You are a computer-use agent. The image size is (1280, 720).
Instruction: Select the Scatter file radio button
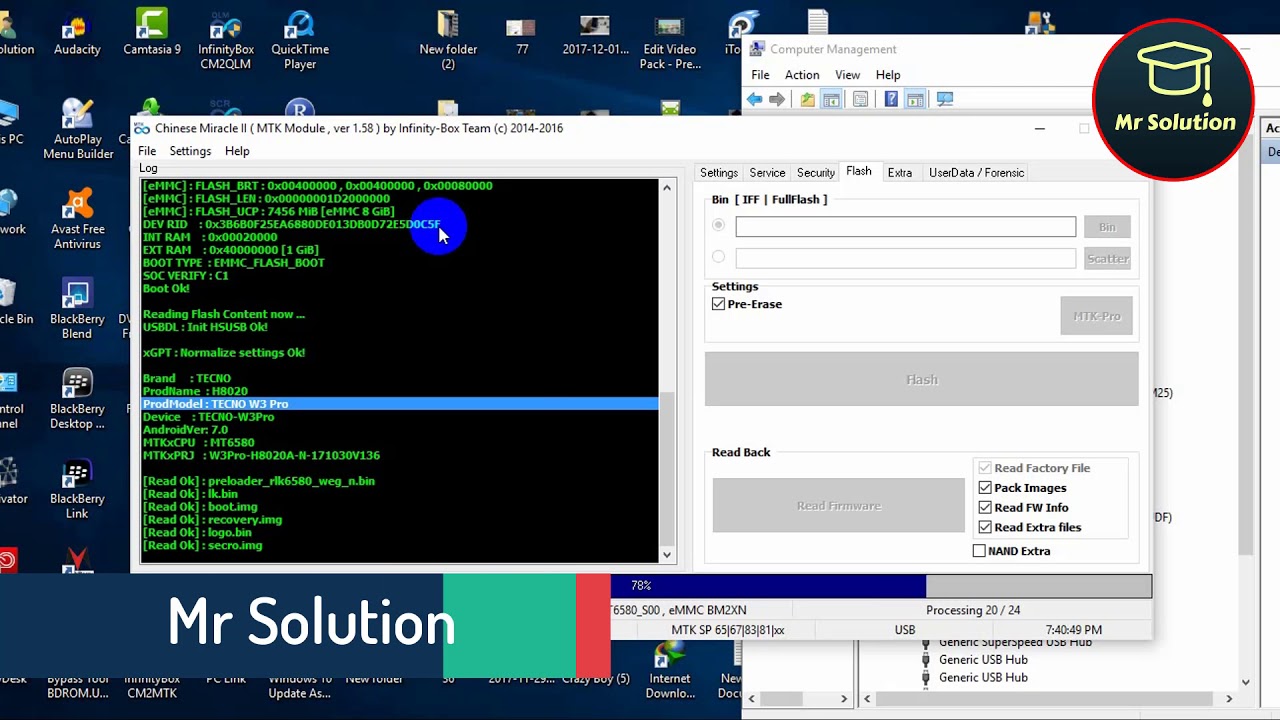coord(718,258)
